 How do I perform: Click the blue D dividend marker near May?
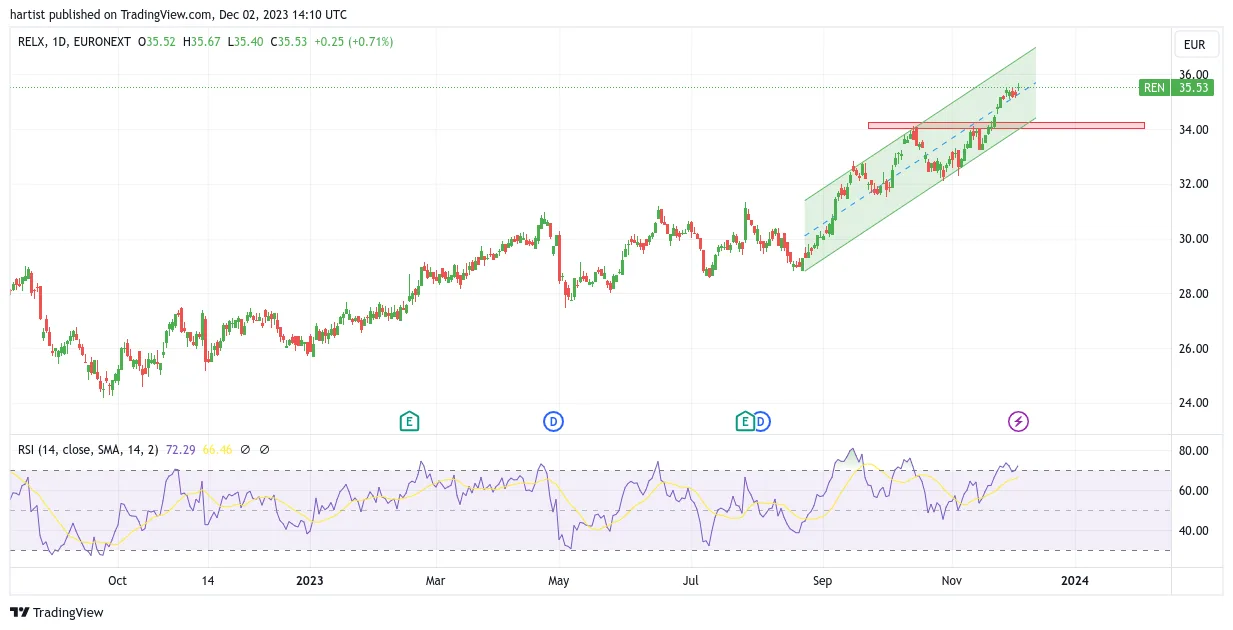click(x=553, y=422)
